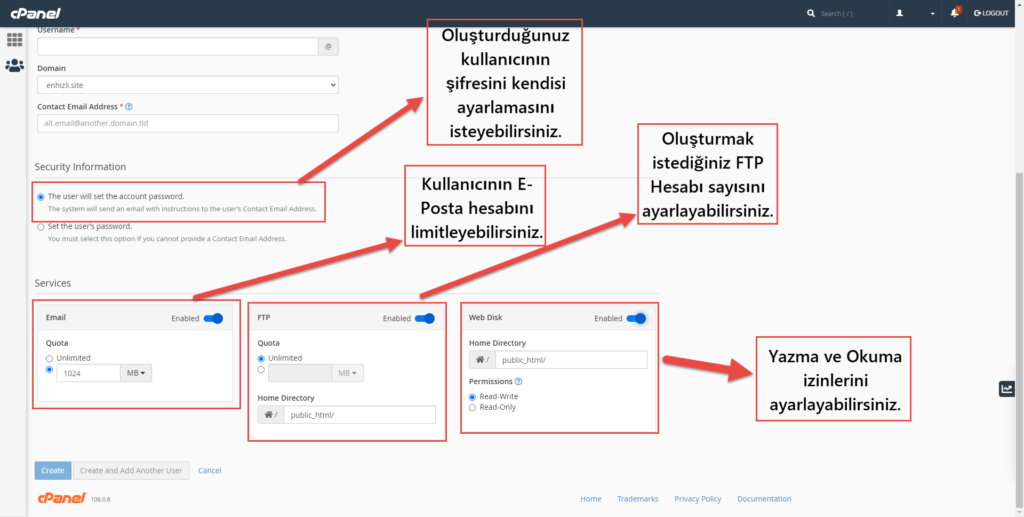Screen dimensions: 1024x517
Task: Choose Read-Only Web Disk permission
Action: (473, 407)
